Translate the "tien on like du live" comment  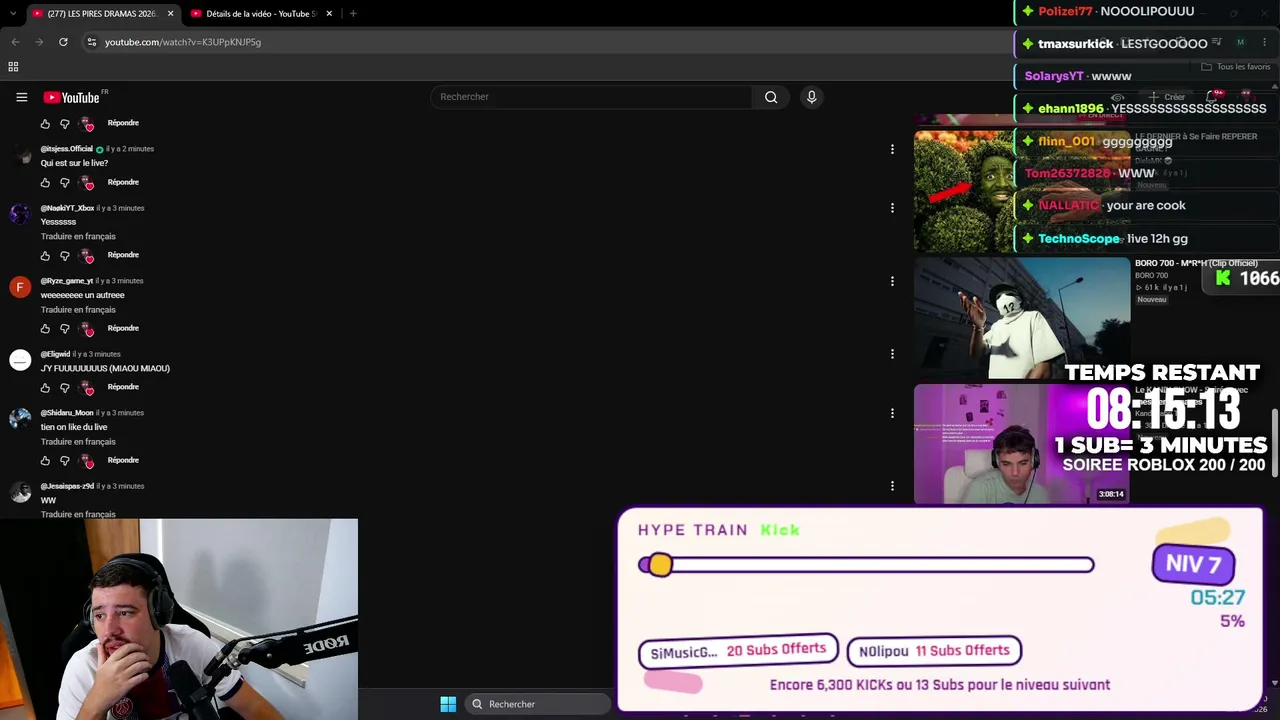point(78,442)
